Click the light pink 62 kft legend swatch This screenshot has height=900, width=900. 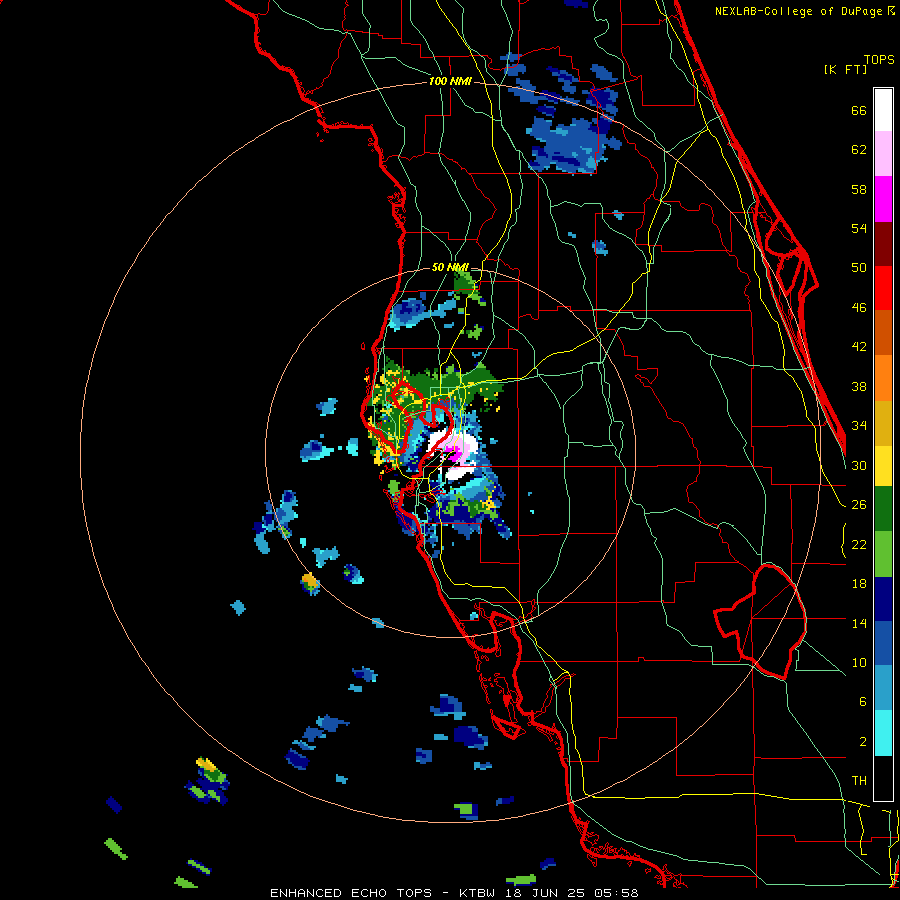(x=883, y=154)
